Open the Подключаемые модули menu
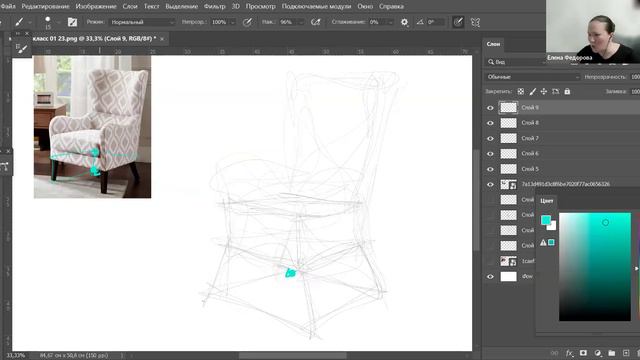This screenshot has height=360, width=640. 316,7
